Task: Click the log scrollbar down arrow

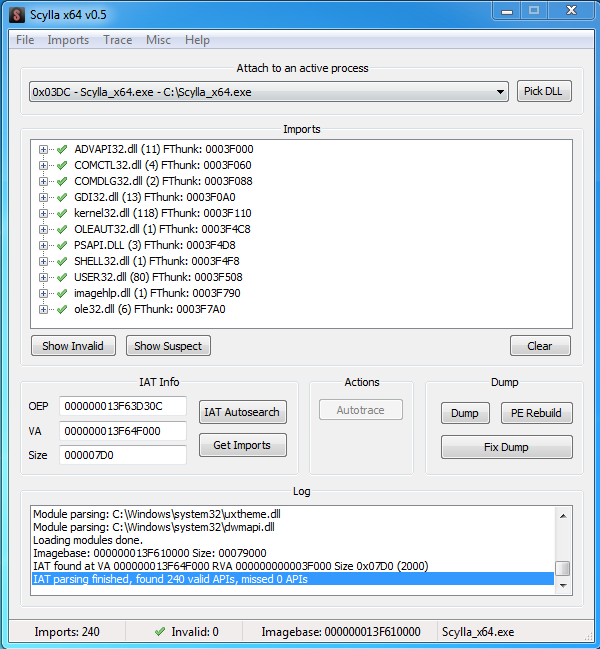Action: [563, 585]
